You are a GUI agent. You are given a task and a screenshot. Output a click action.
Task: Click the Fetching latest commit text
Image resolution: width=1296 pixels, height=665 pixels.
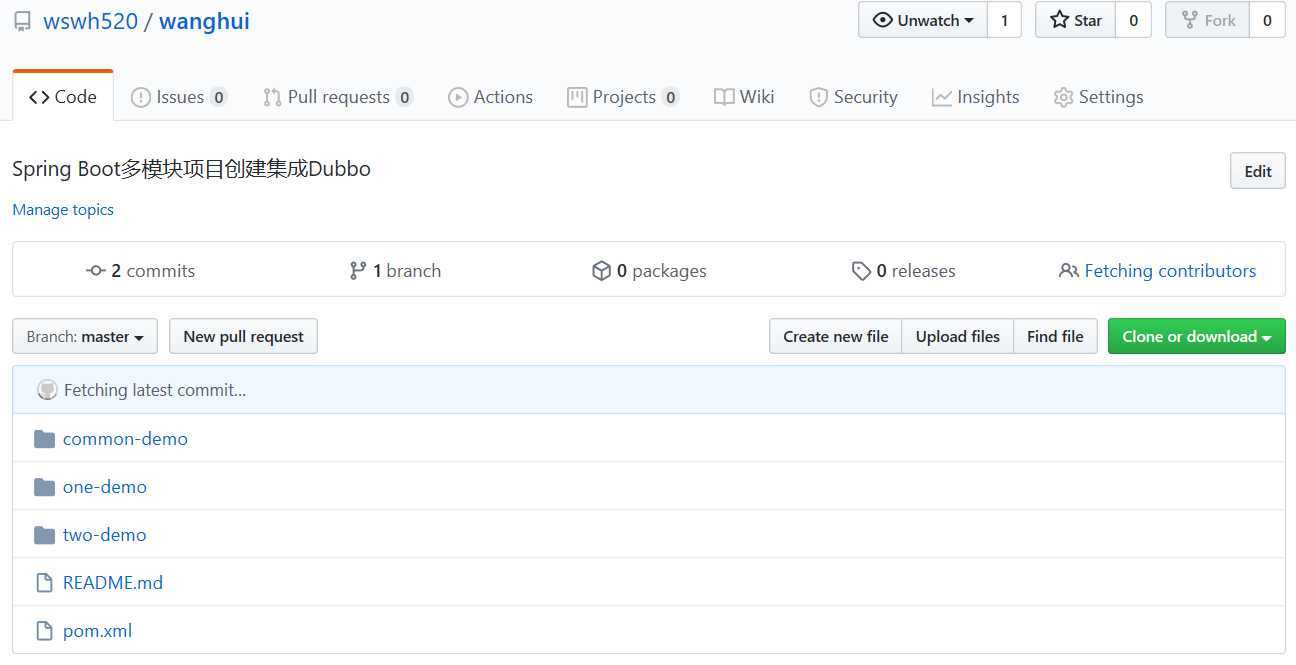pyautogui.click(x=155, y=390)
